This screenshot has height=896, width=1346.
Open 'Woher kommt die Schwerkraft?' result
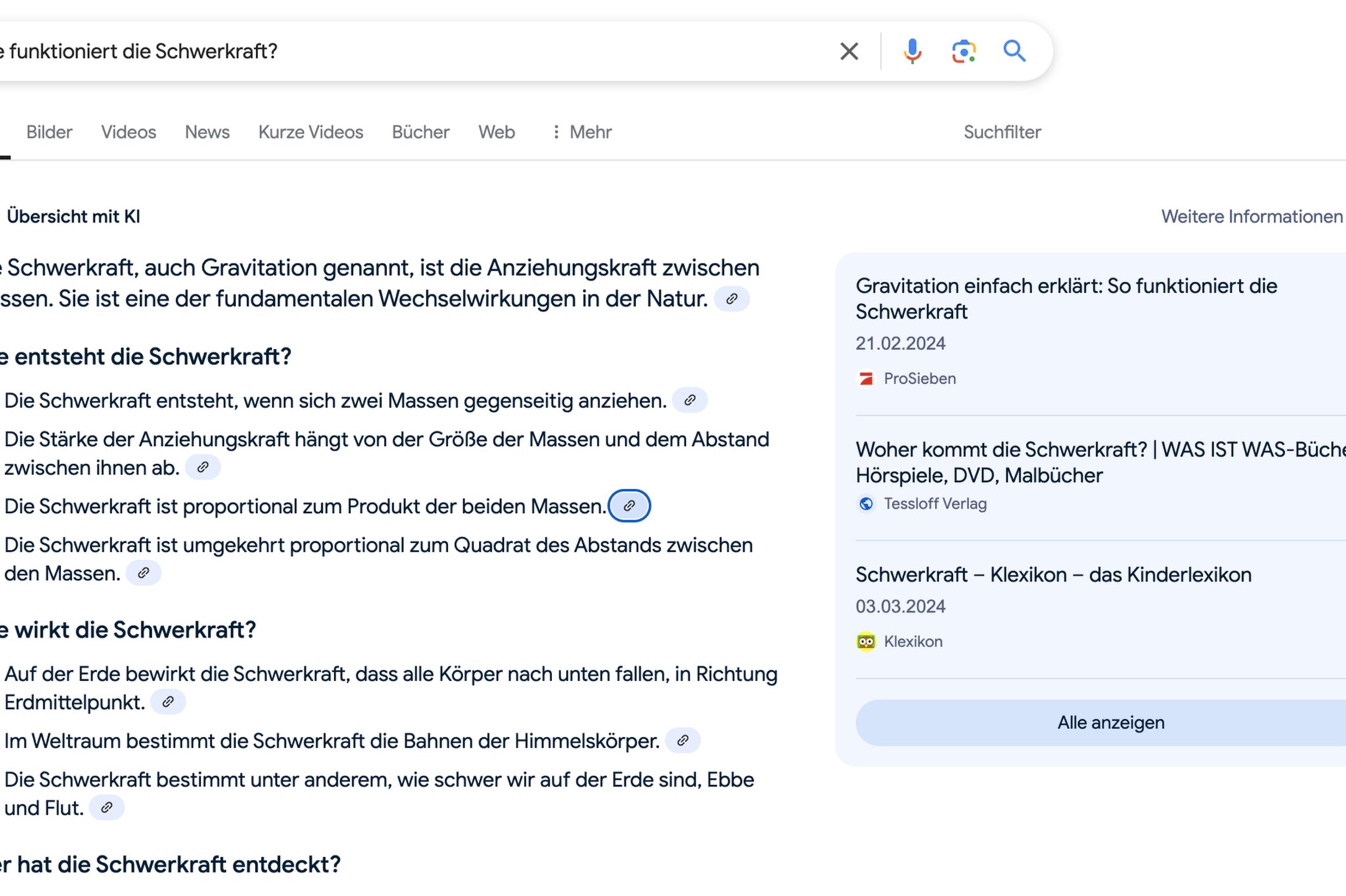pos(1100,462)
